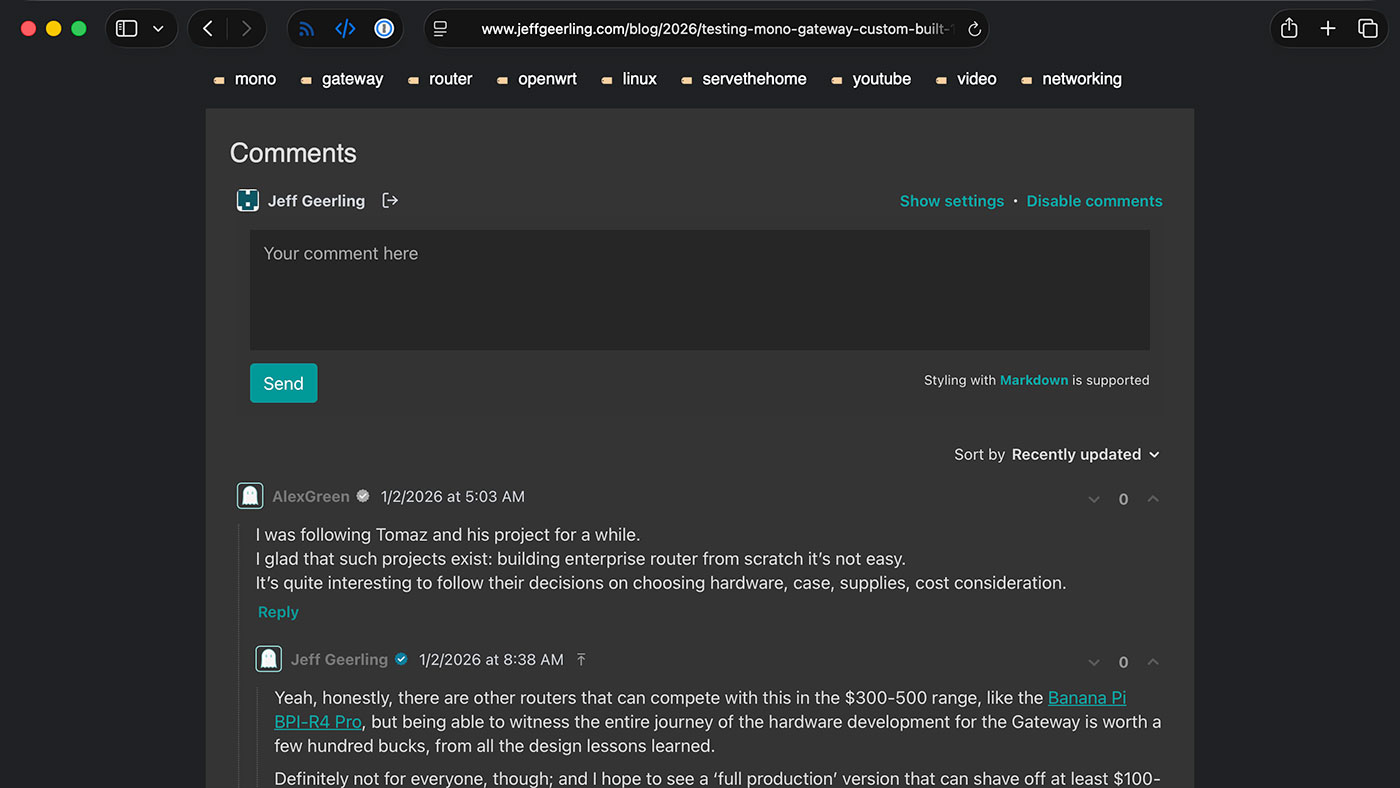Reload the current page
Viewport: 1400px width, 788px height.
(974, 29)
